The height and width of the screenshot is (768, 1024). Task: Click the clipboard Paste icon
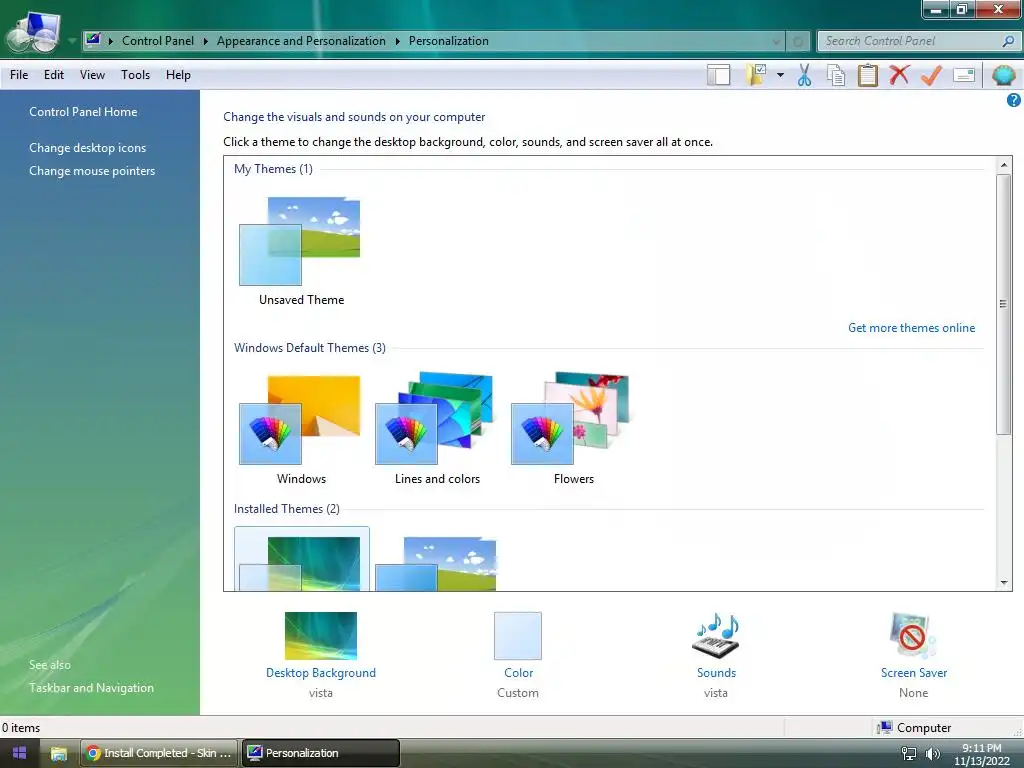pos(867,75)
